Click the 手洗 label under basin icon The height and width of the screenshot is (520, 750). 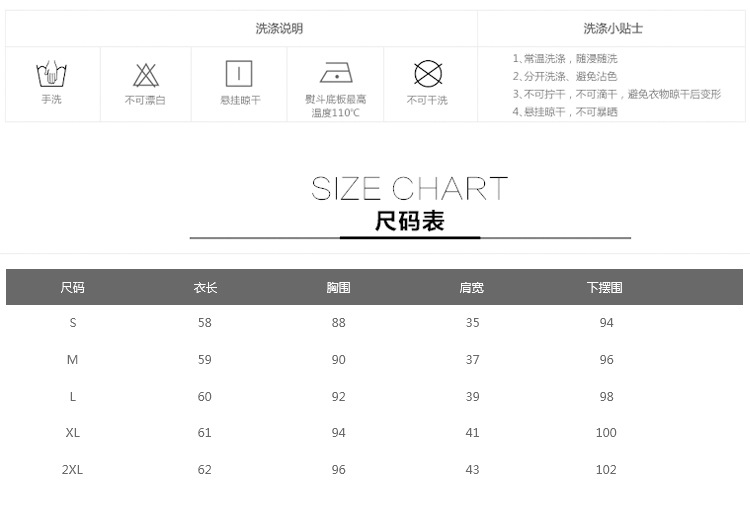[51, 100]
